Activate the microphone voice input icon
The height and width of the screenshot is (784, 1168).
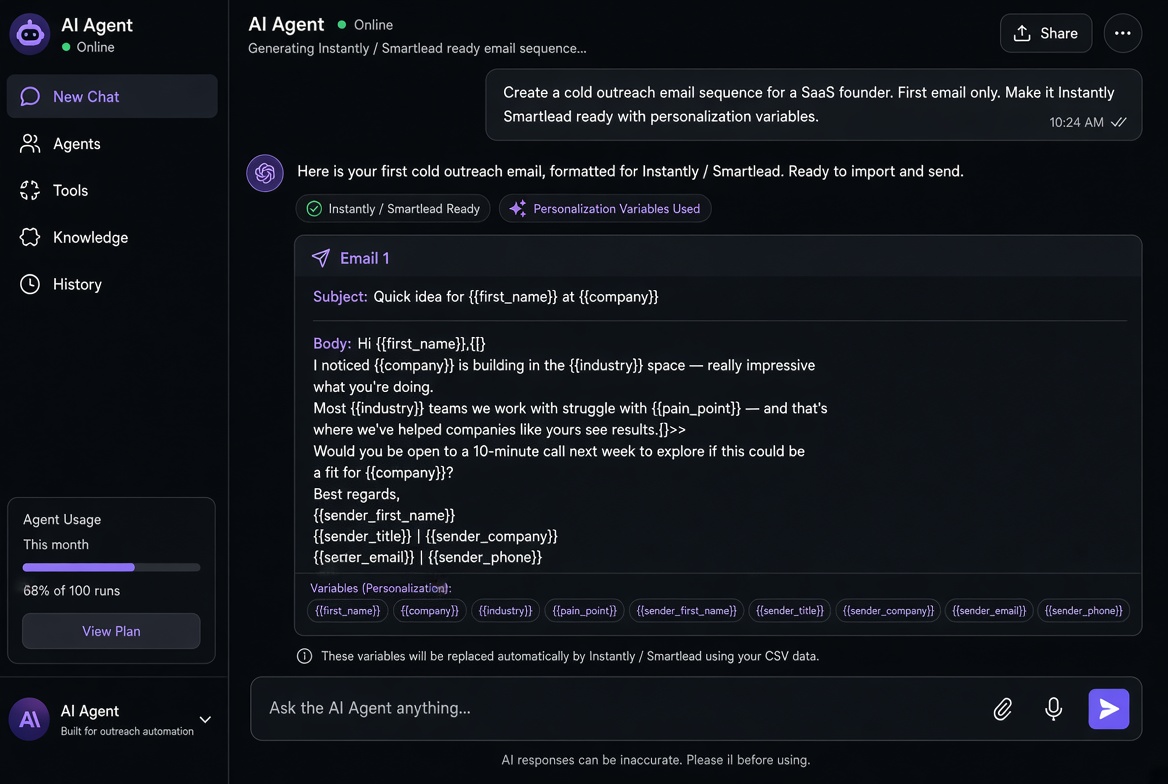point(1053,709)
